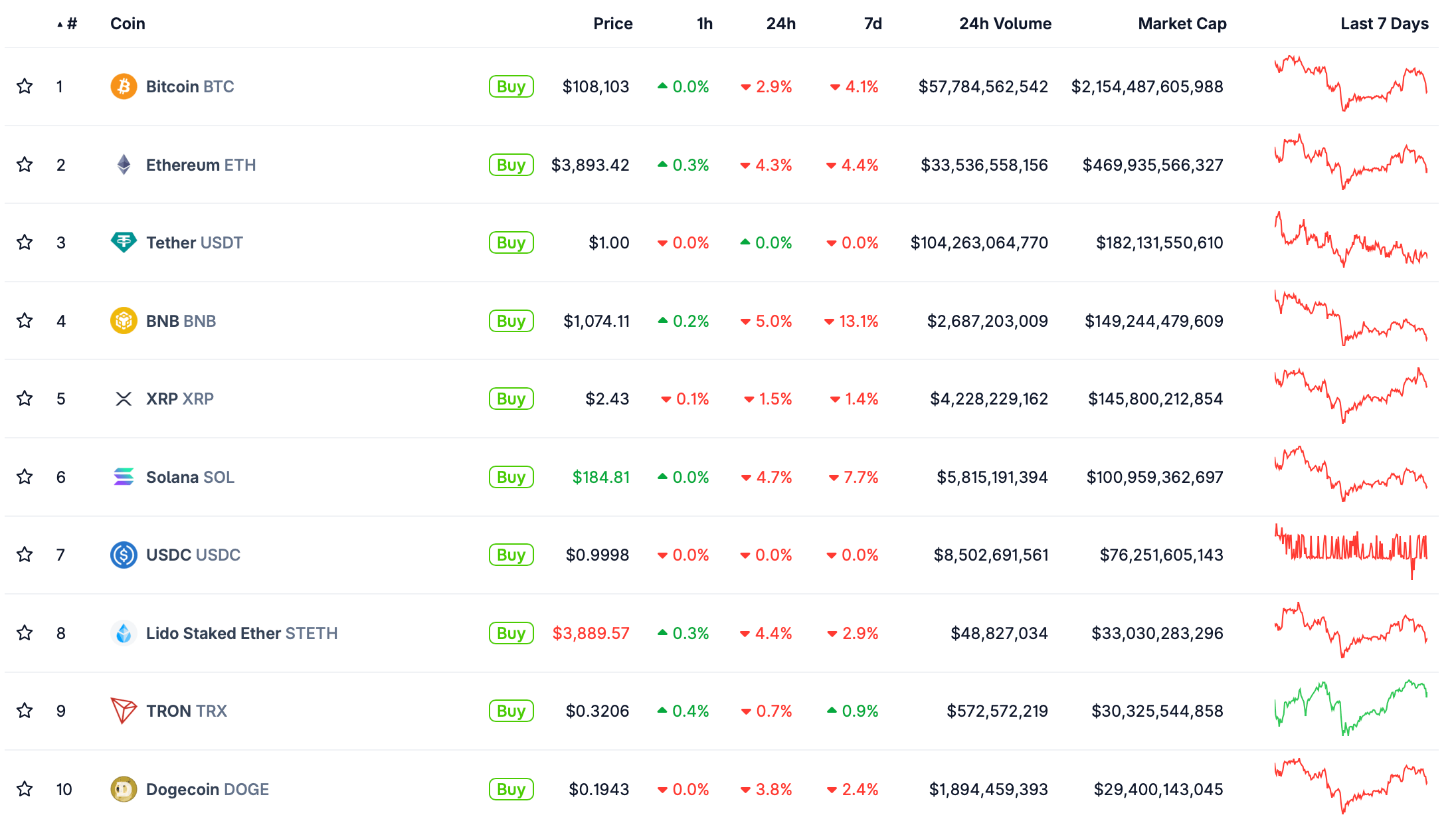
Task: Click the BNB coin logo icon
Action: click(x=124, y=321)
